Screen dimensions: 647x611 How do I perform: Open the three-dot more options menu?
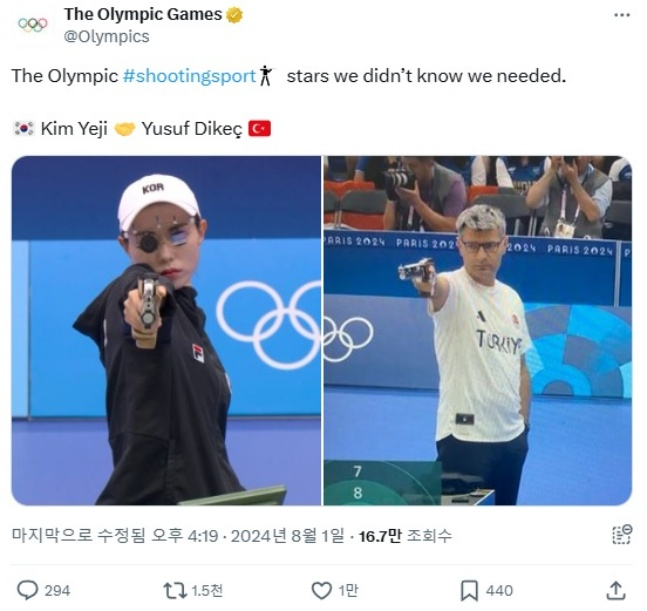[622, 15]
